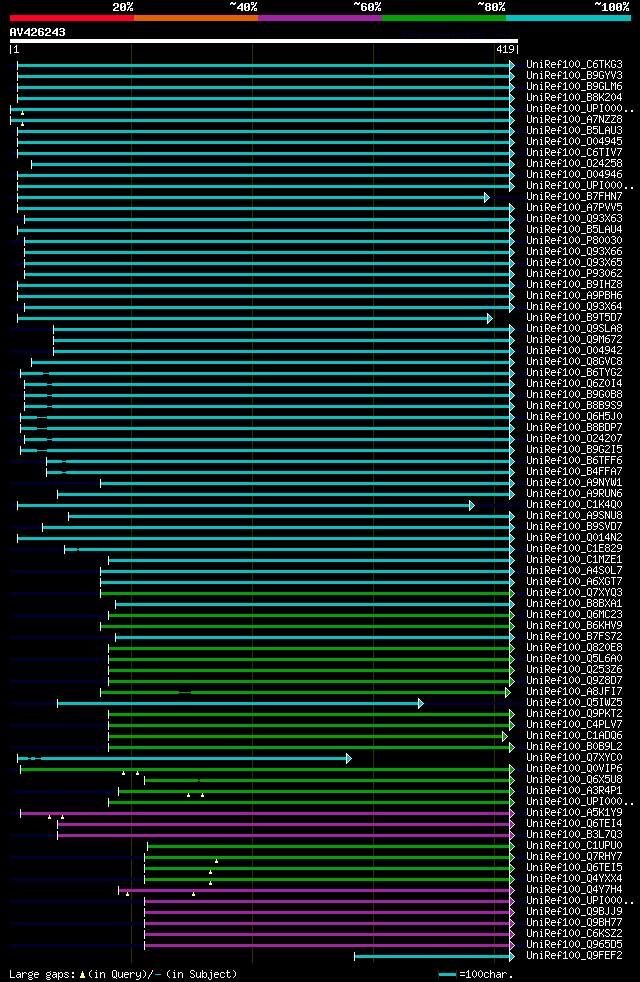
Task: Select the UniRef100_Q9FEF2 label
Action: click(574, 956)
